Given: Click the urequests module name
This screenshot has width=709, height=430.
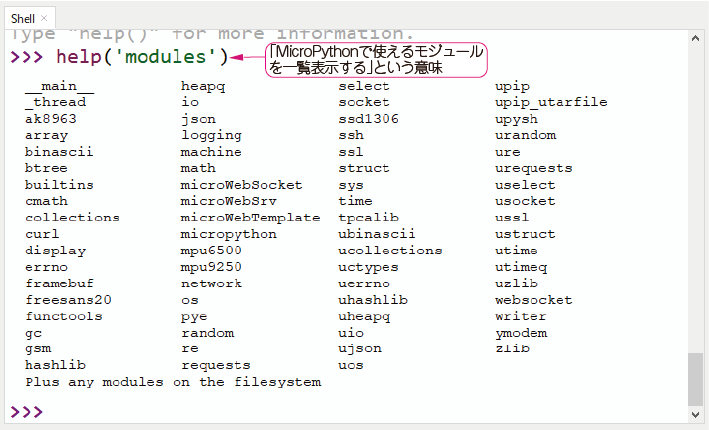Looking at the screenshot, I should (534, 168).
